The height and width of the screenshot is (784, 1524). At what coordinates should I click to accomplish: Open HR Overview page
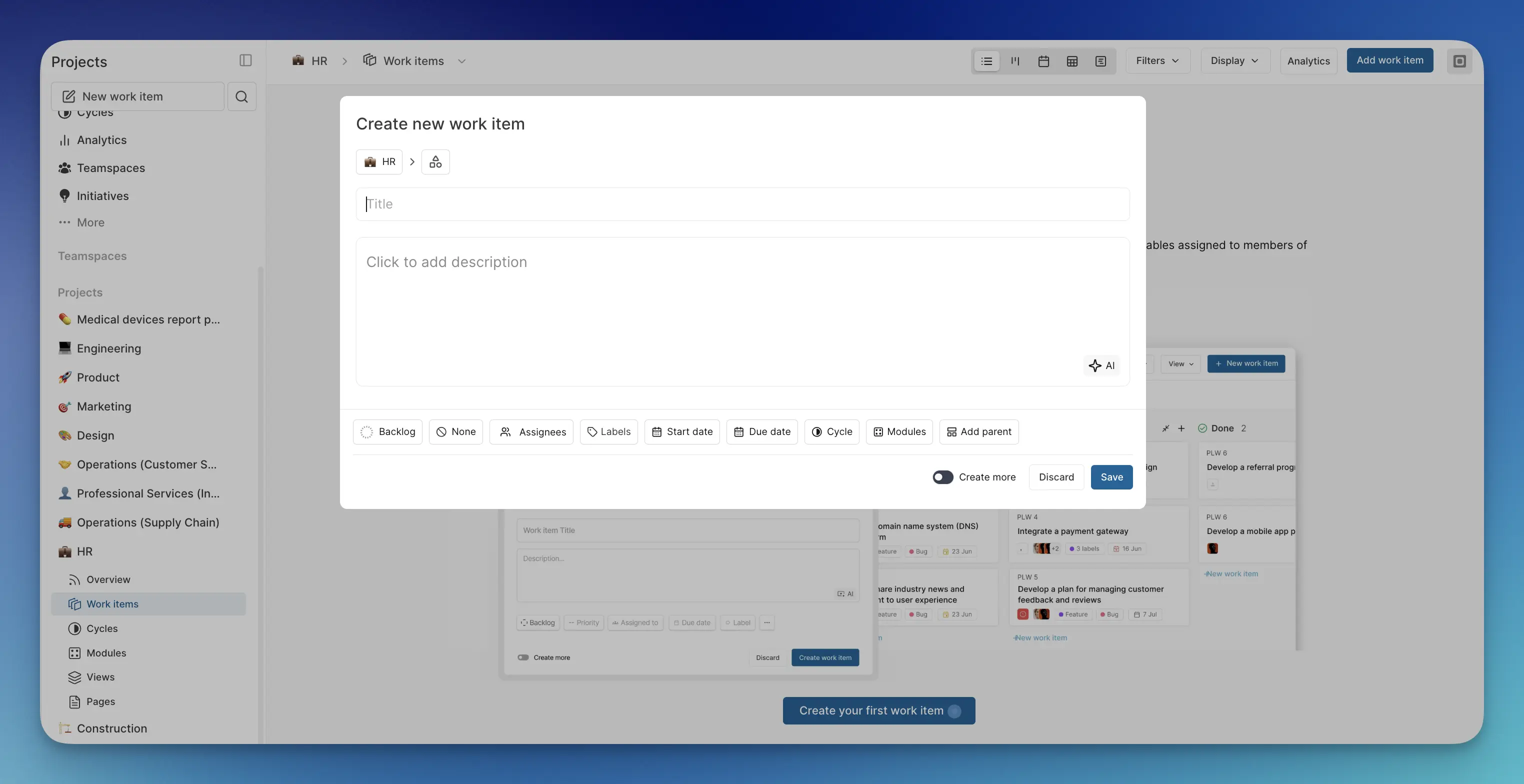108,580
